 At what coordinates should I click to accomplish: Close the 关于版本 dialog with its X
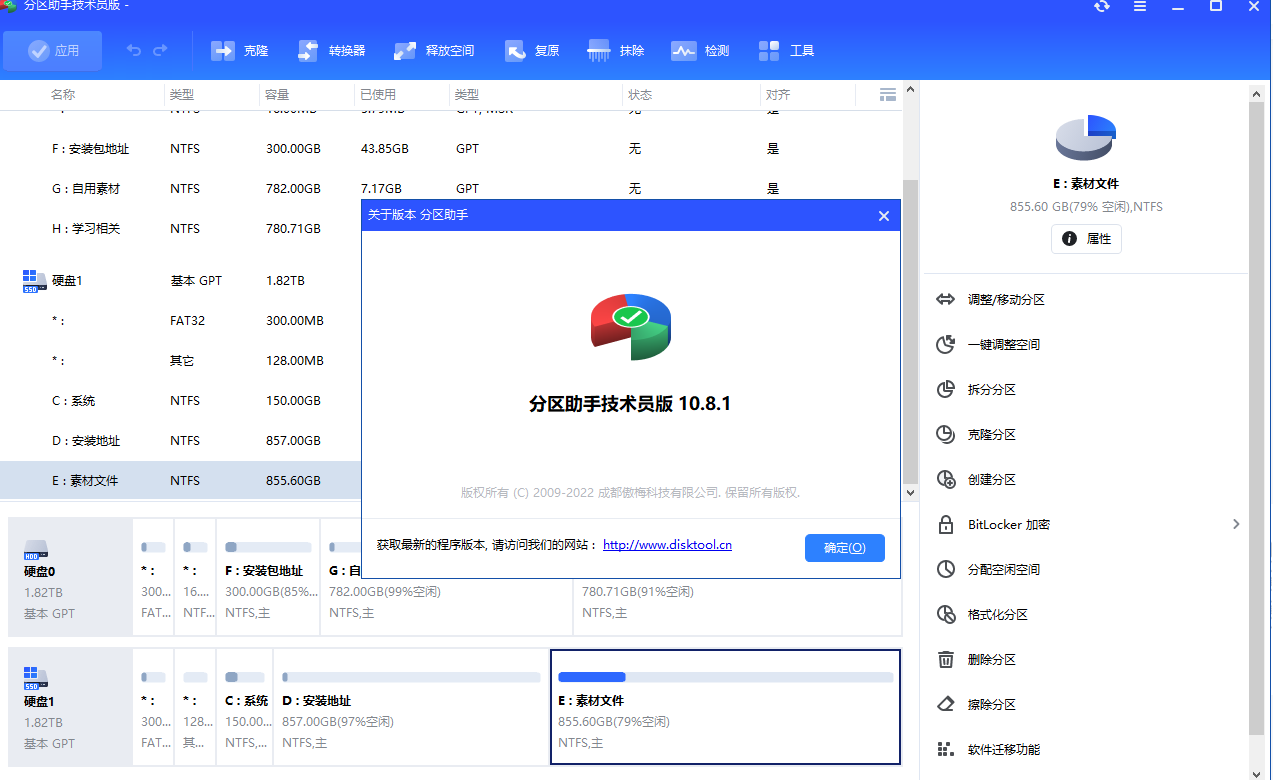click(x=883, y=215)
